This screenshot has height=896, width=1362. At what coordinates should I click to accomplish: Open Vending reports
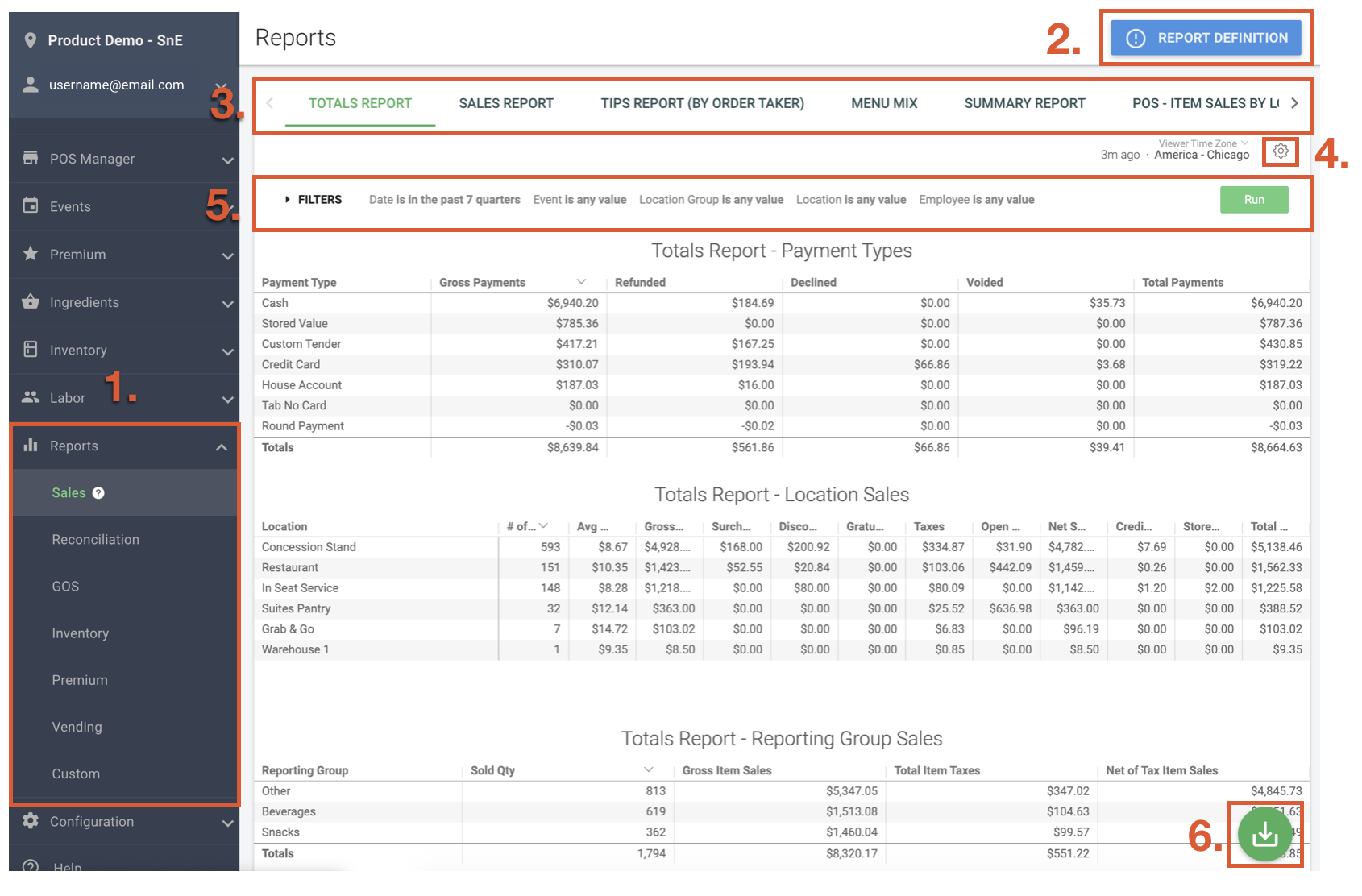pos(77,727)
